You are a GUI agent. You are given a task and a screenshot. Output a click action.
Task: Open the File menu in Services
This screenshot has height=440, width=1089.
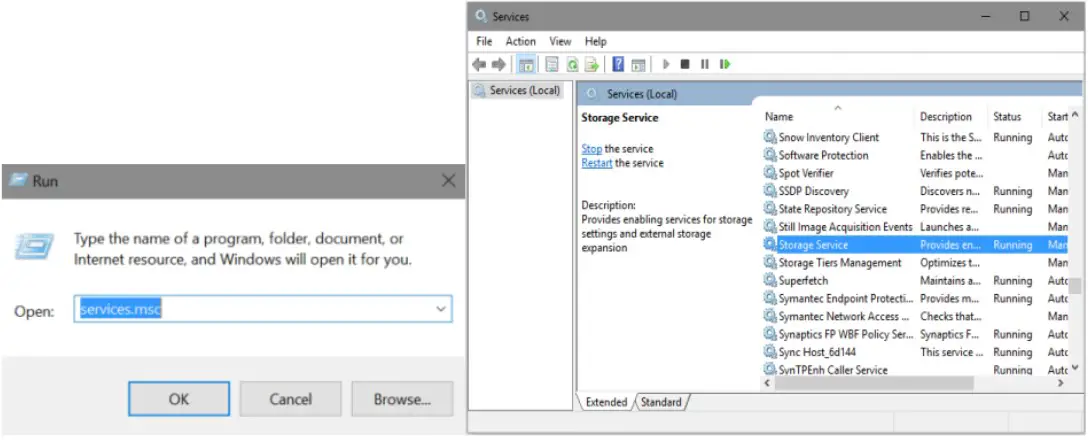pyautogui.click(x=484, y=42)
